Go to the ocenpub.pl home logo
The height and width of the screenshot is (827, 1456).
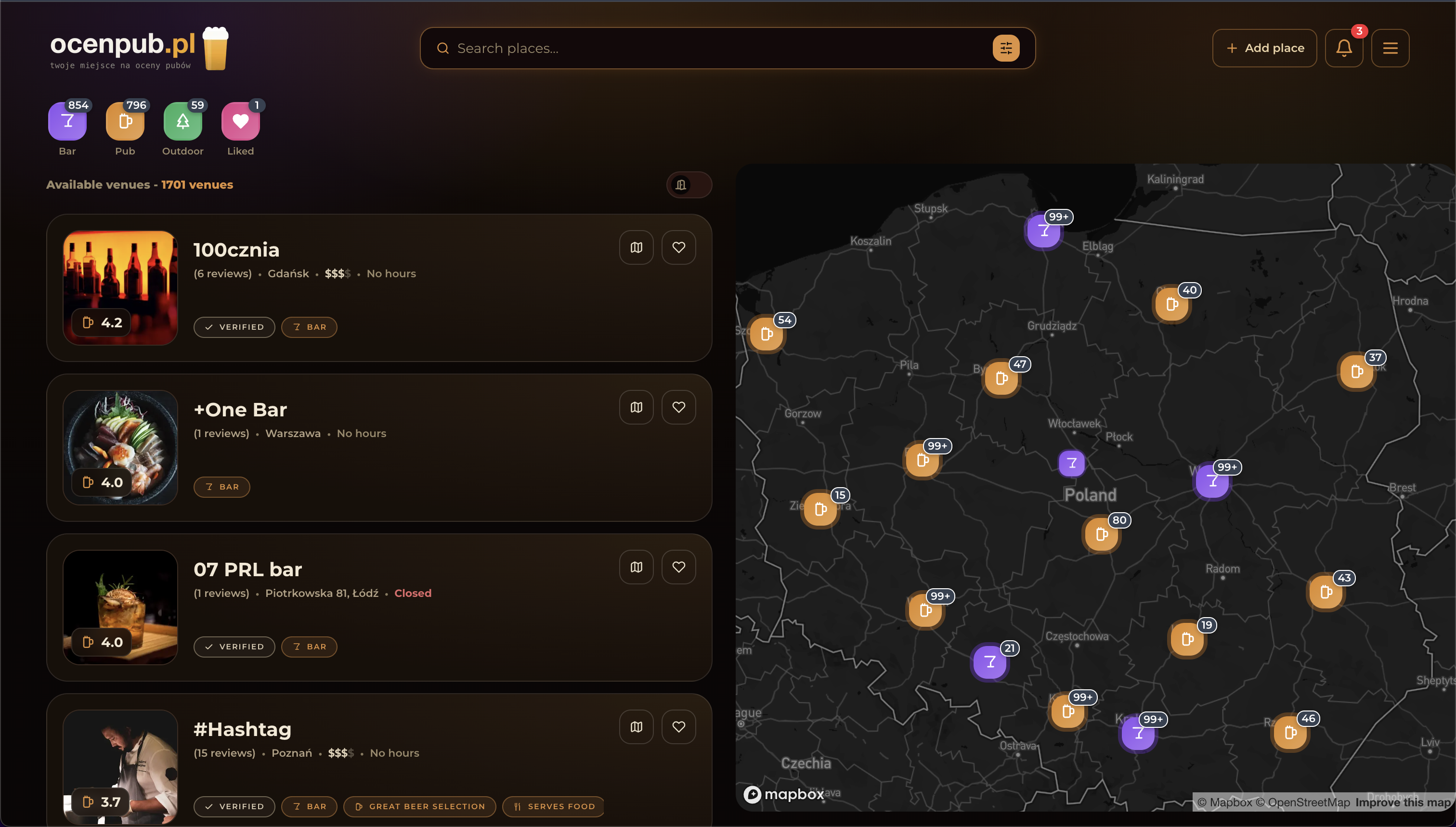139,48
